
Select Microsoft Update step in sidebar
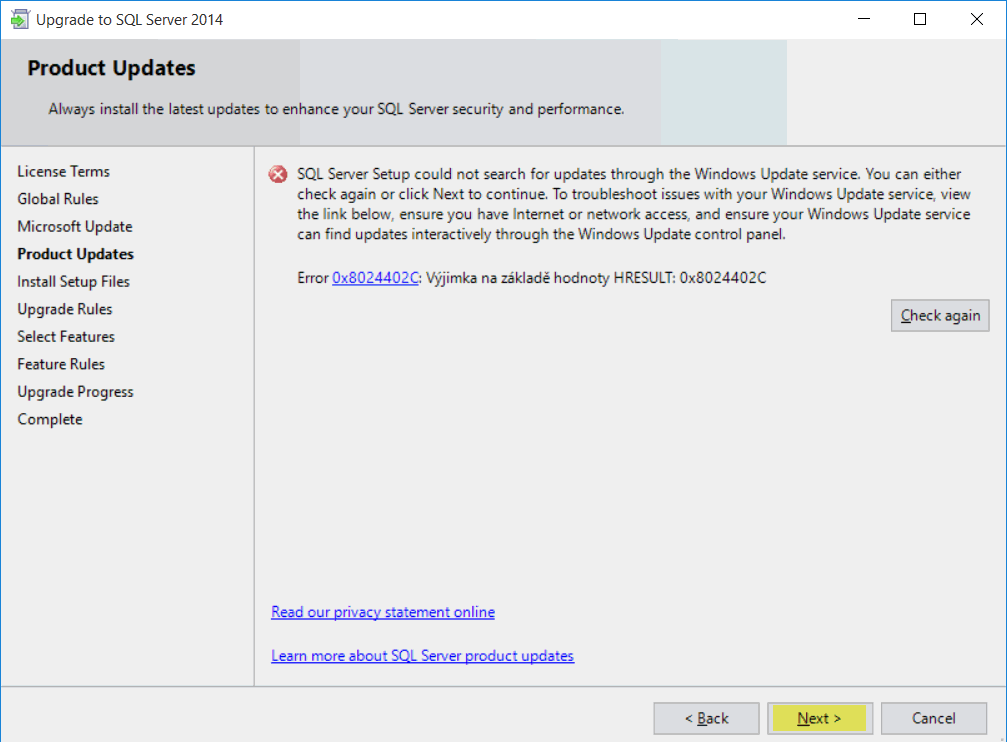coord(74,227)
